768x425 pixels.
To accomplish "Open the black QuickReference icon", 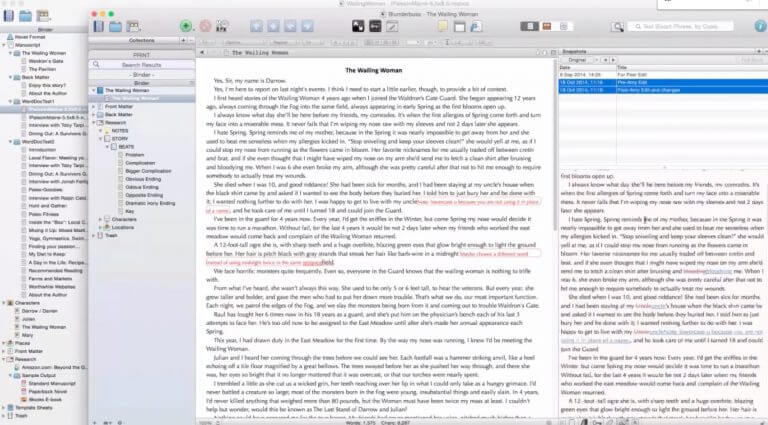I will [359, 26].
